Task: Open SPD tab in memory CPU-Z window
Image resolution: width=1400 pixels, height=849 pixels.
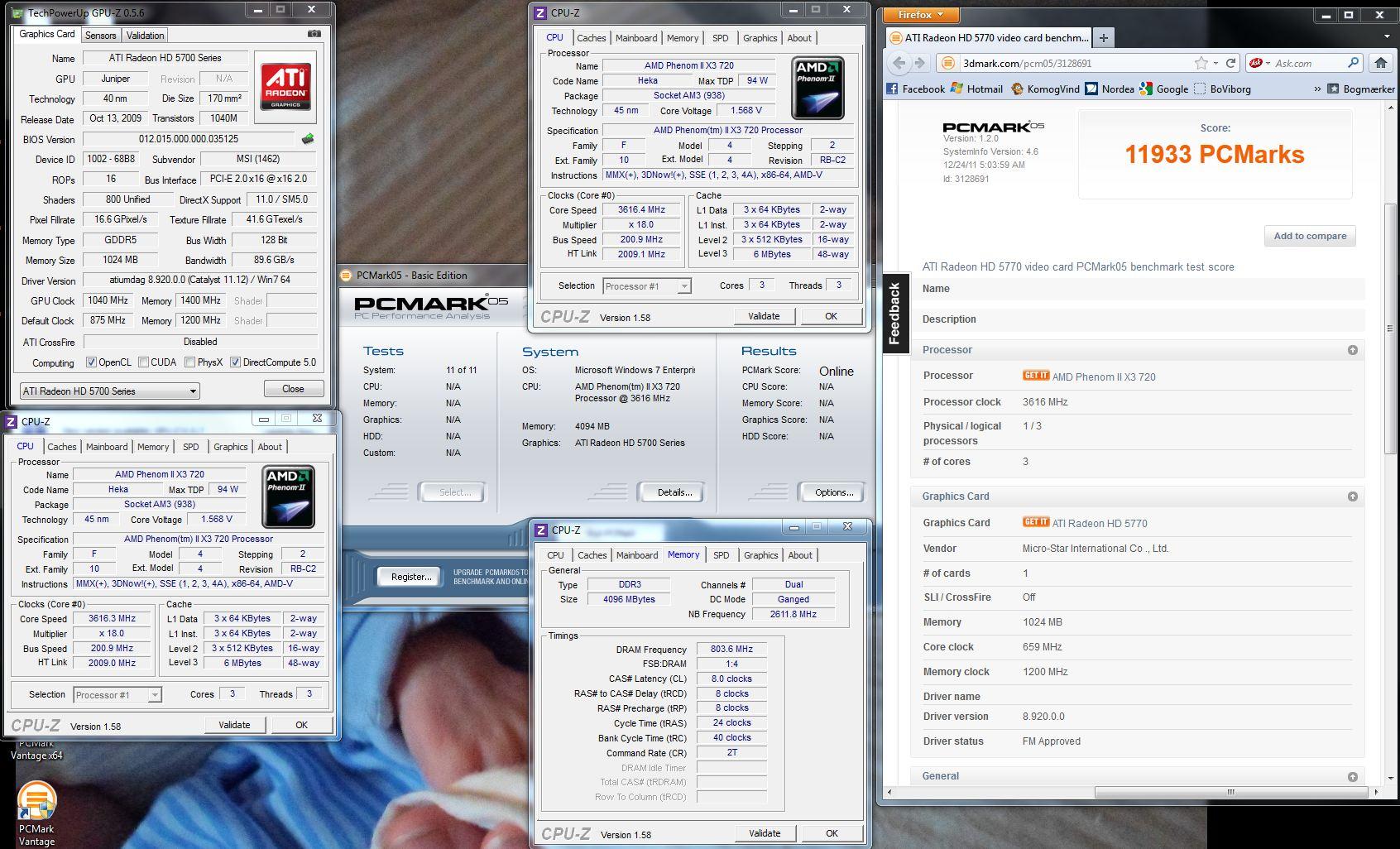Action: tap(722, 555)
